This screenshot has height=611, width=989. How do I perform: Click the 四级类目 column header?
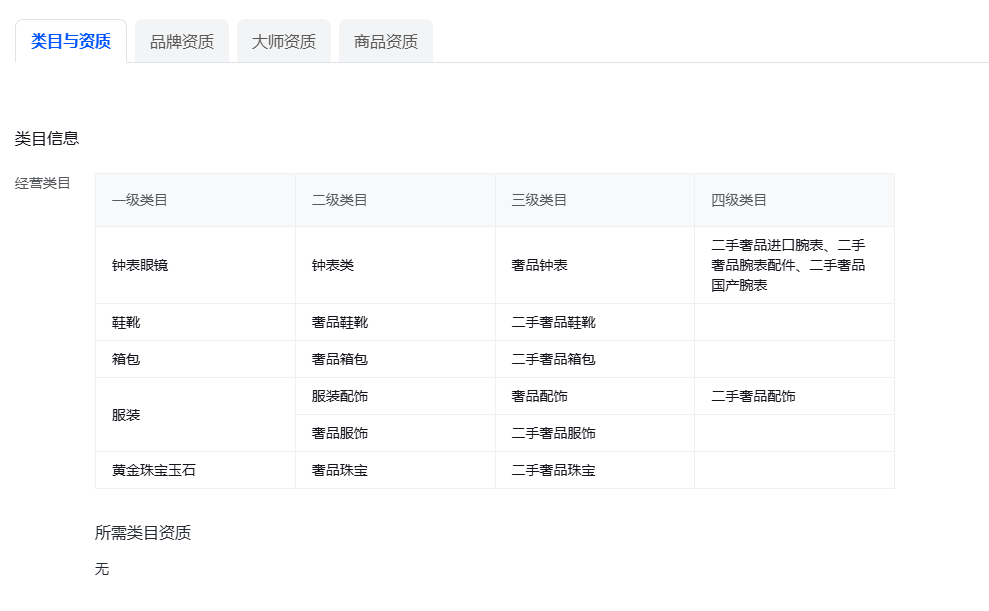pyautogui.click(x=794, y=200)
